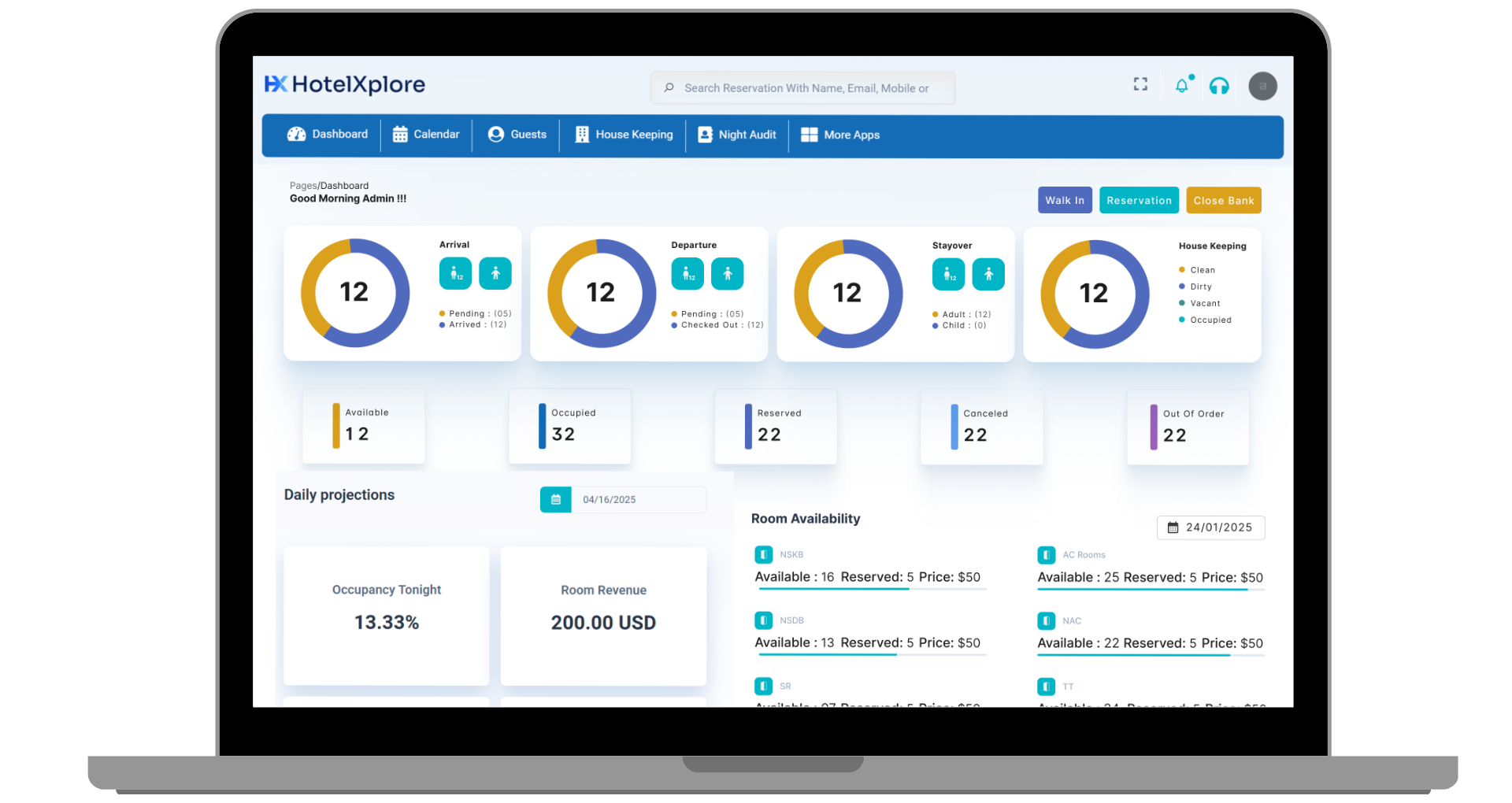Click the teal Reservation button
Screen dimensions: 1512x803
coord(1139,200)
